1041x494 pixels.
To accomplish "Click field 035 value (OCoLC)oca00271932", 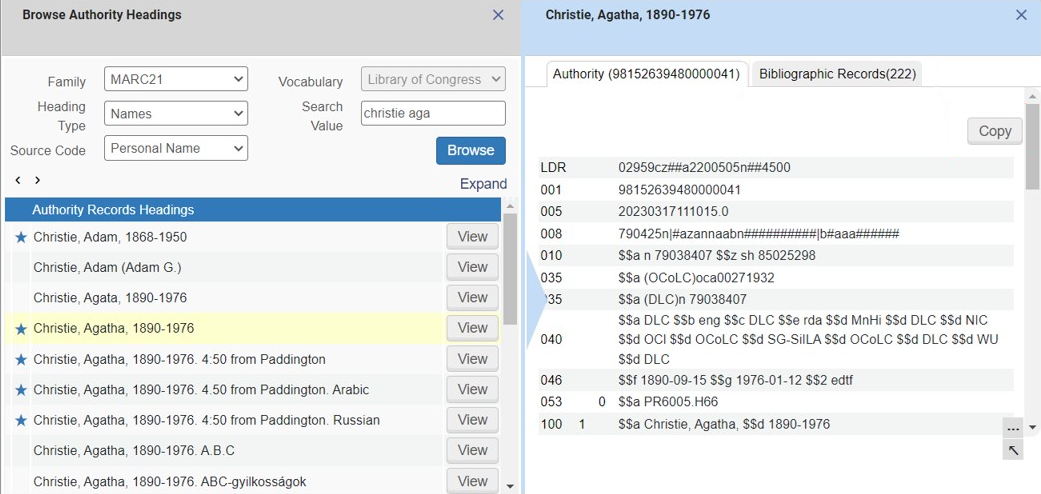I will 696,278.
